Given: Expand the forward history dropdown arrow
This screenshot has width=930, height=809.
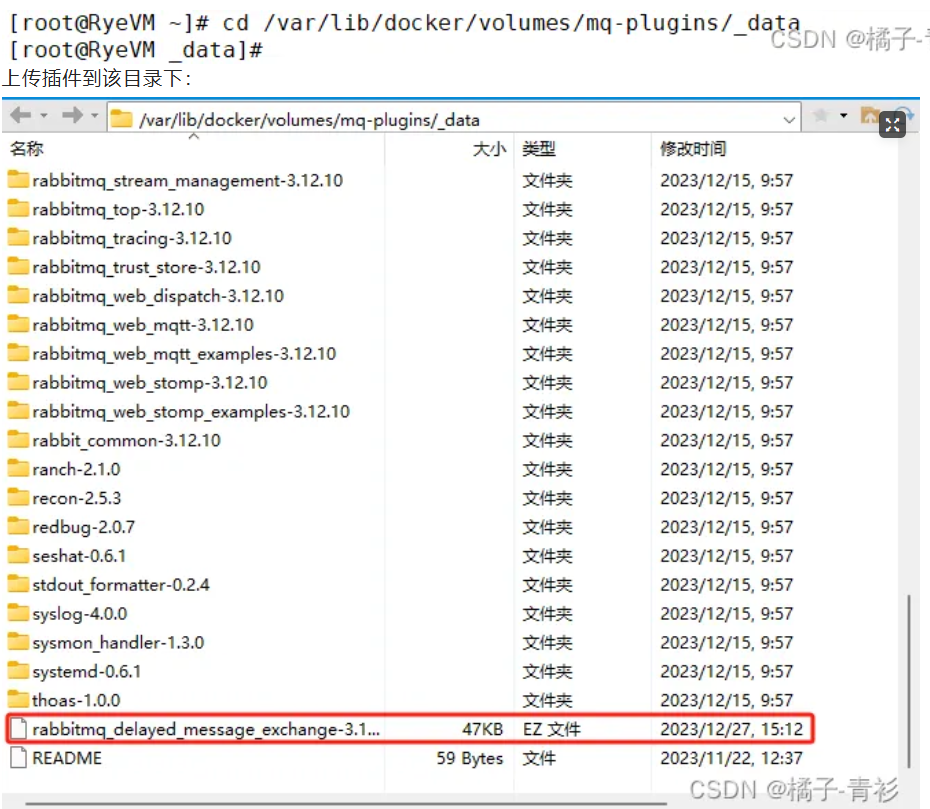Looking at the screenshot, I should [x=94, y=117].
